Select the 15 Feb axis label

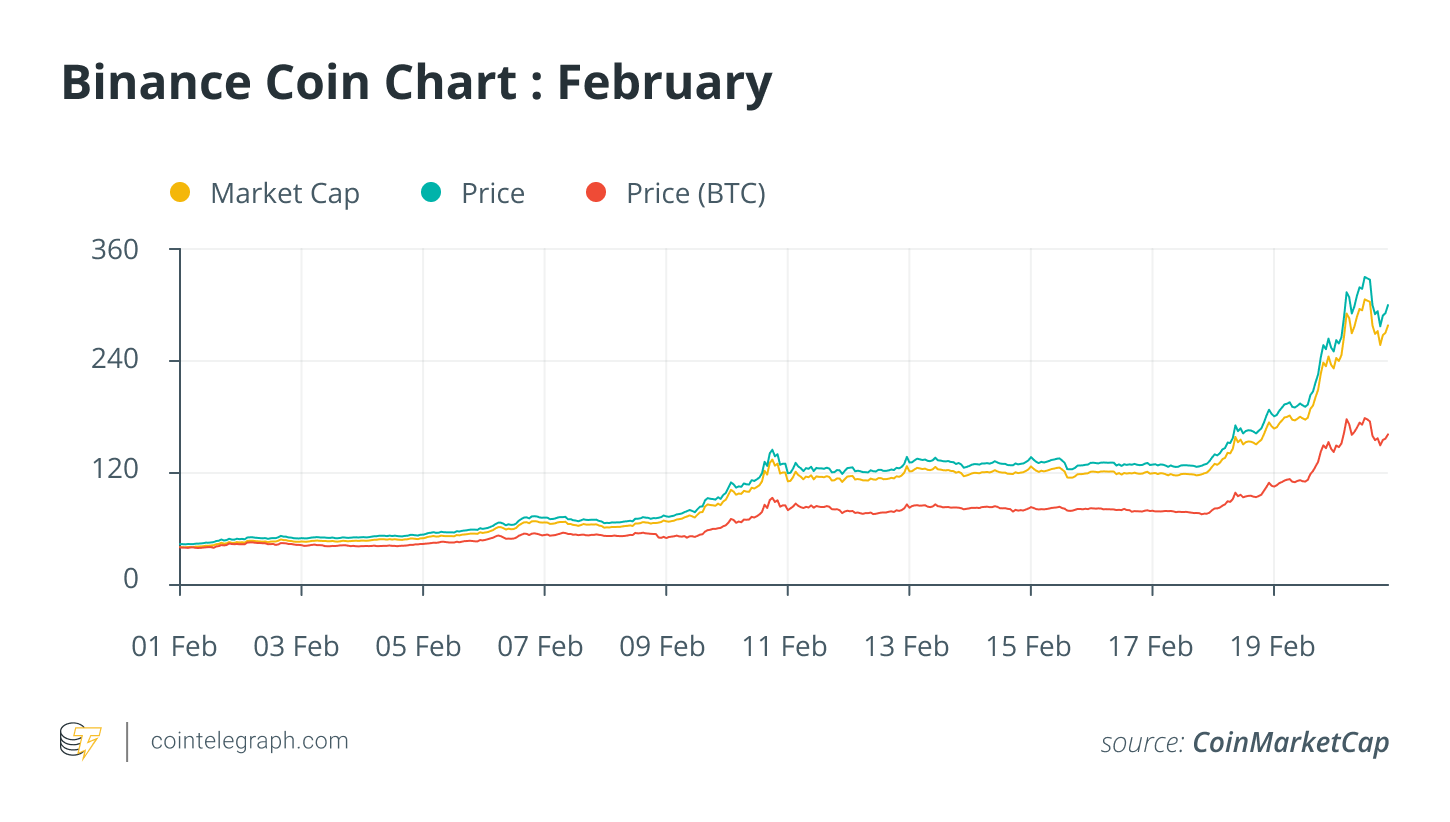(1028, 647)
